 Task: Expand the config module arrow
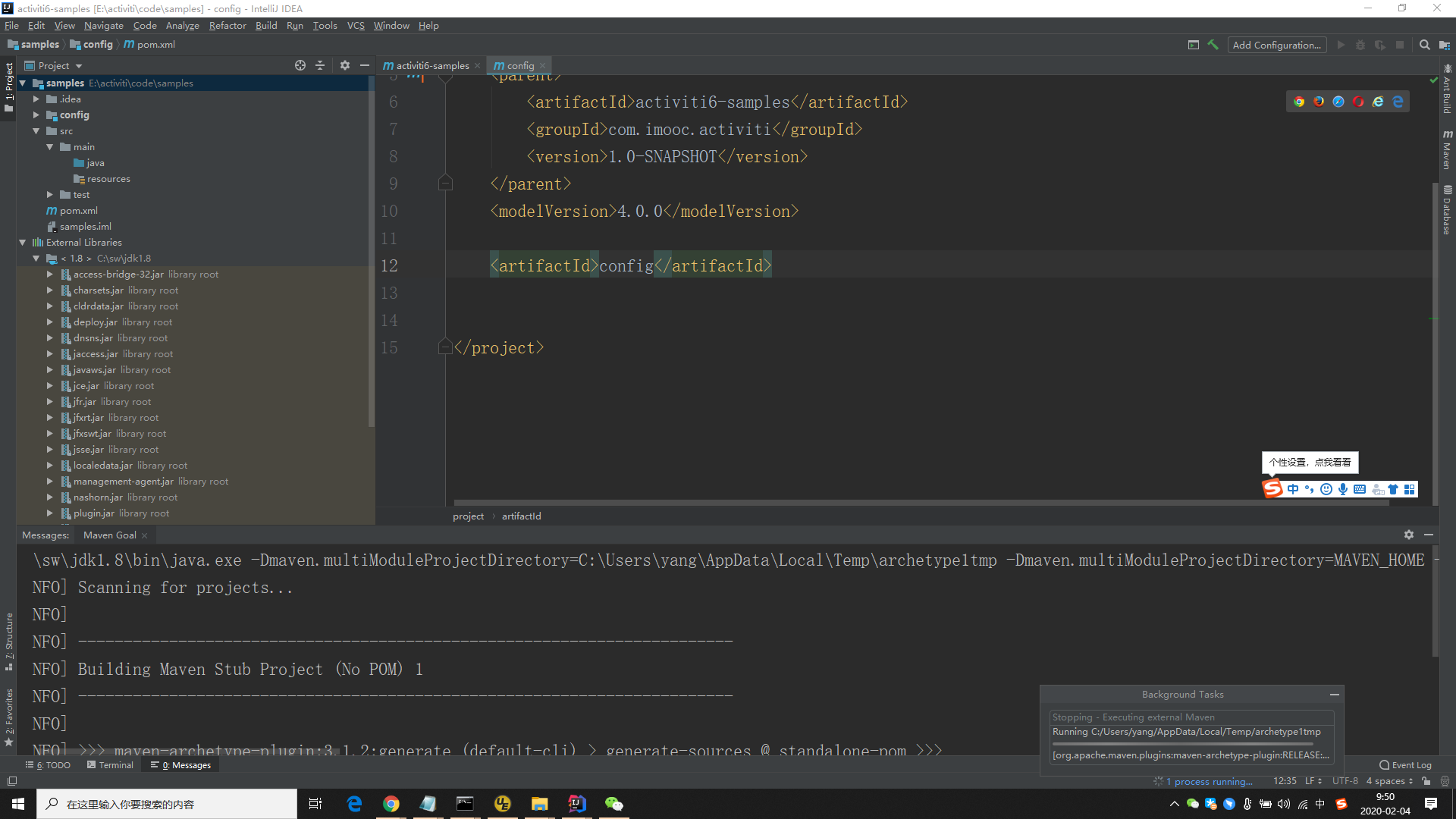pyautogui.click(x=36, y=115)
